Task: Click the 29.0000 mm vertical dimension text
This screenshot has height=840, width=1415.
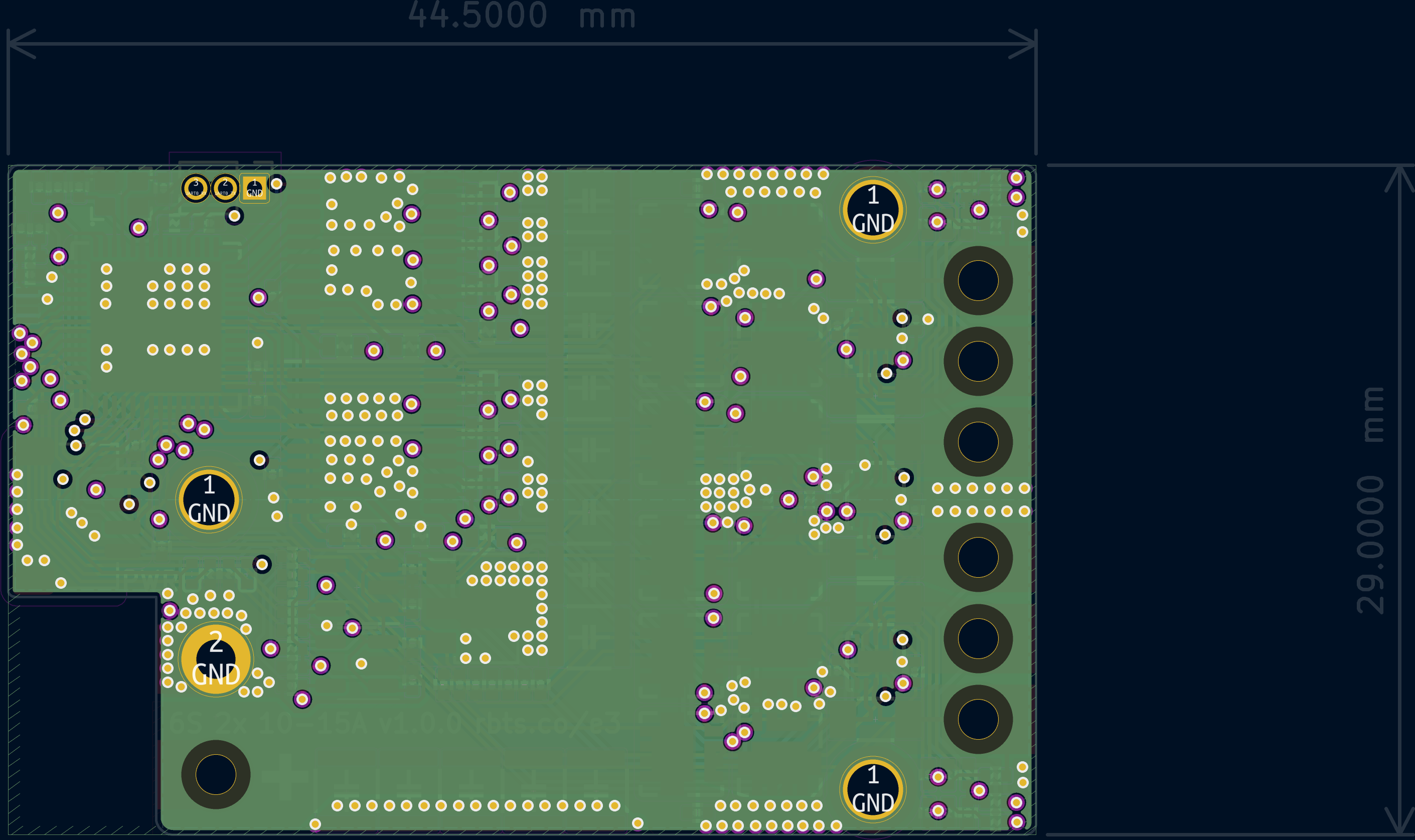Action: 1371,500
